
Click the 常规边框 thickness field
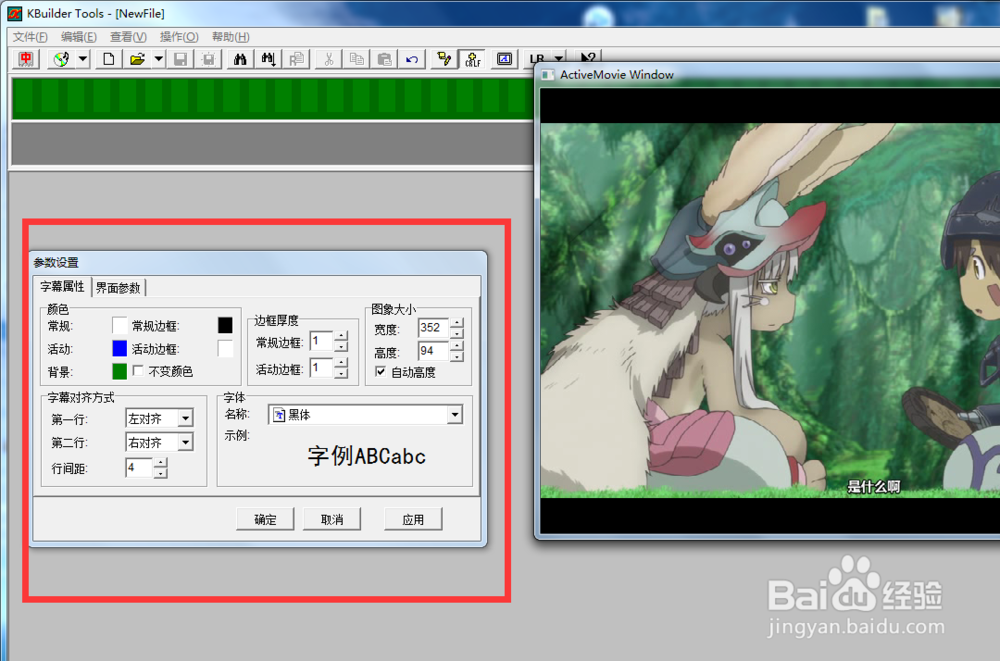click(x=321, y=341)
